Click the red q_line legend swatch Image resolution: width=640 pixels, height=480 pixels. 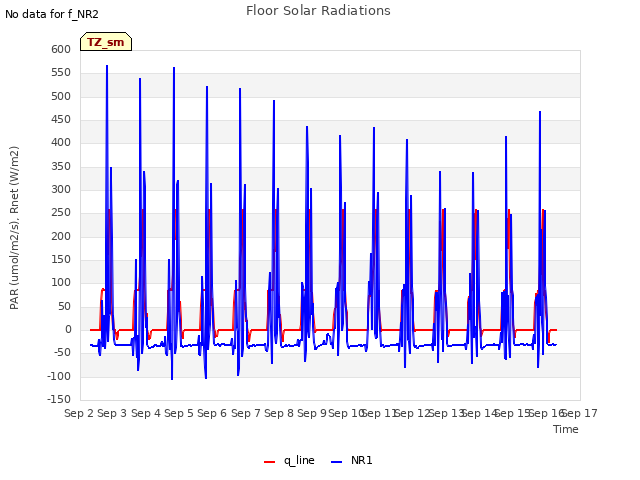269,462
